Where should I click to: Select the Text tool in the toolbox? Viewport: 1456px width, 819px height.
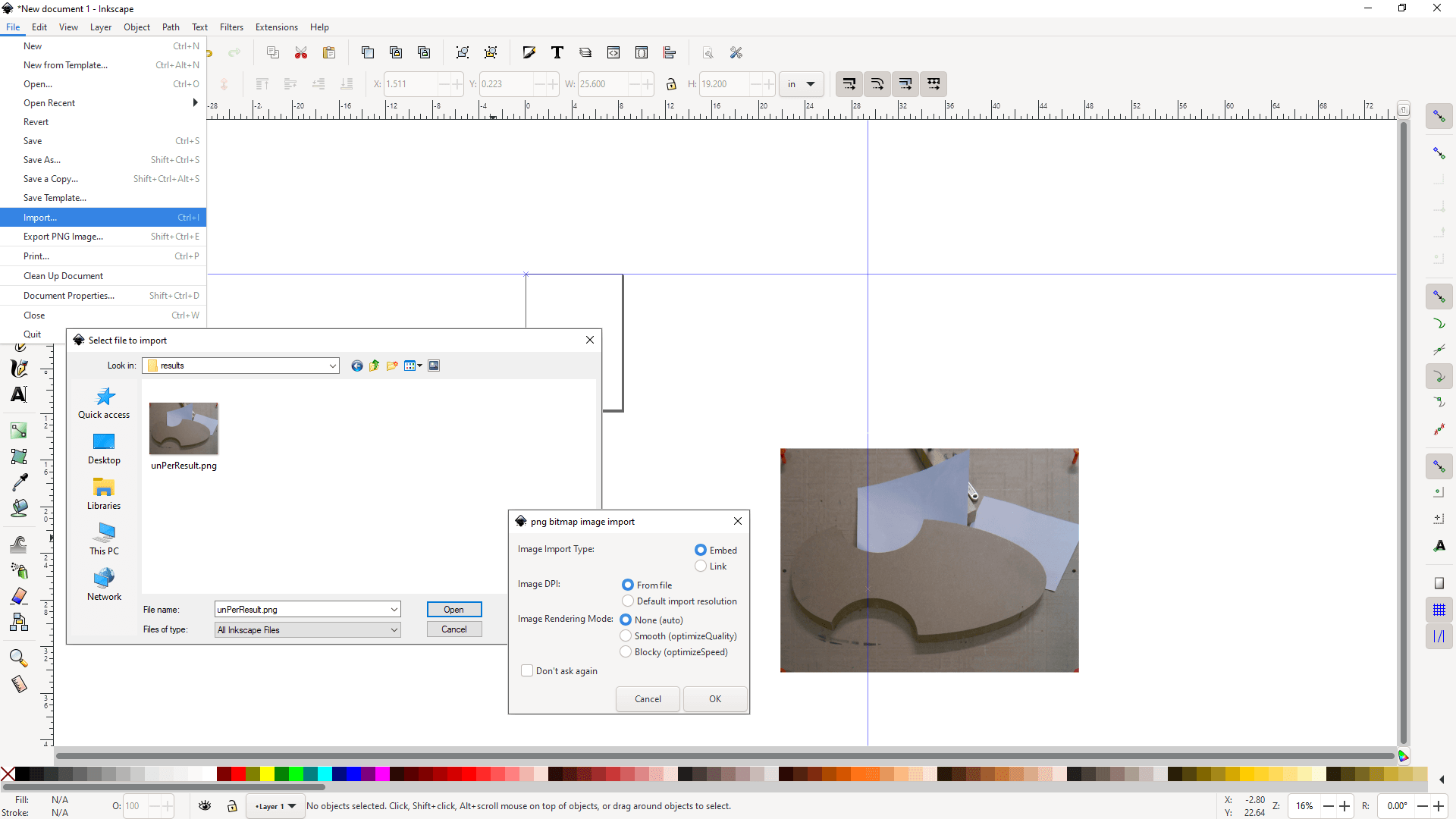[x=19, y=394]
